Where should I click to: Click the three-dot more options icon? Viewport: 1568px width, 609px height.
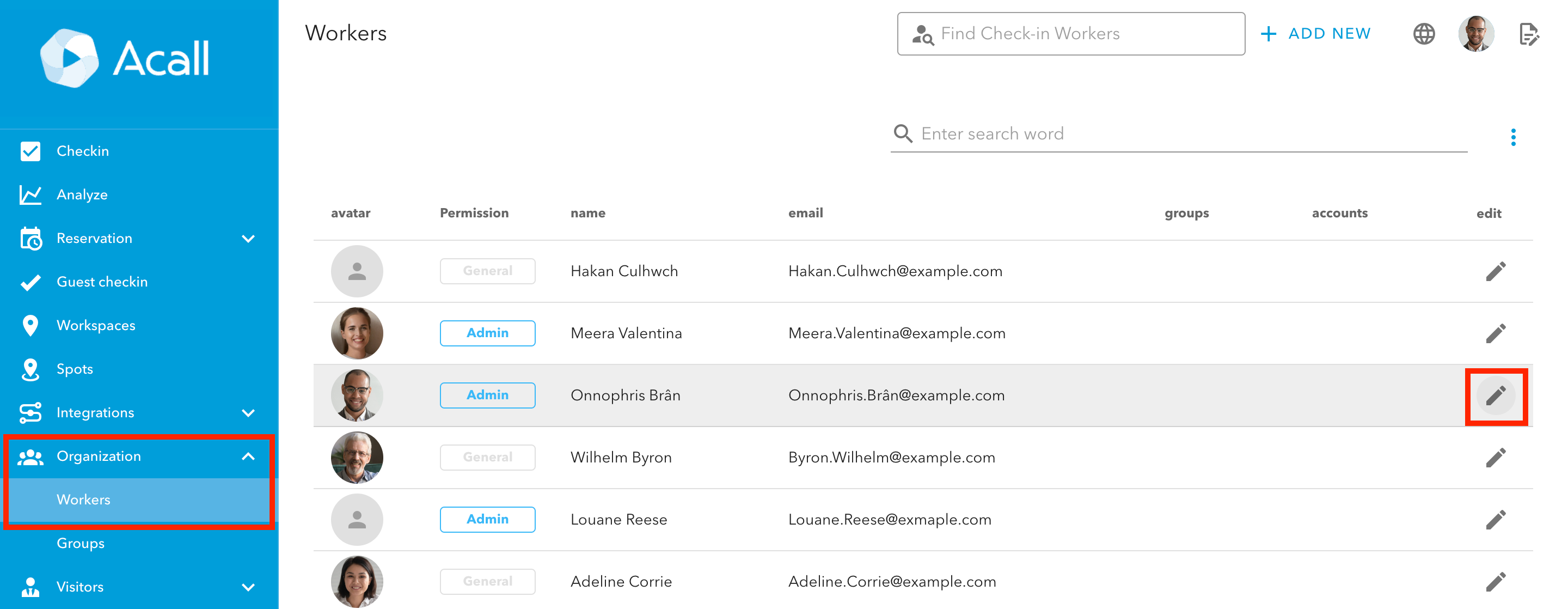coord(1512,137)
